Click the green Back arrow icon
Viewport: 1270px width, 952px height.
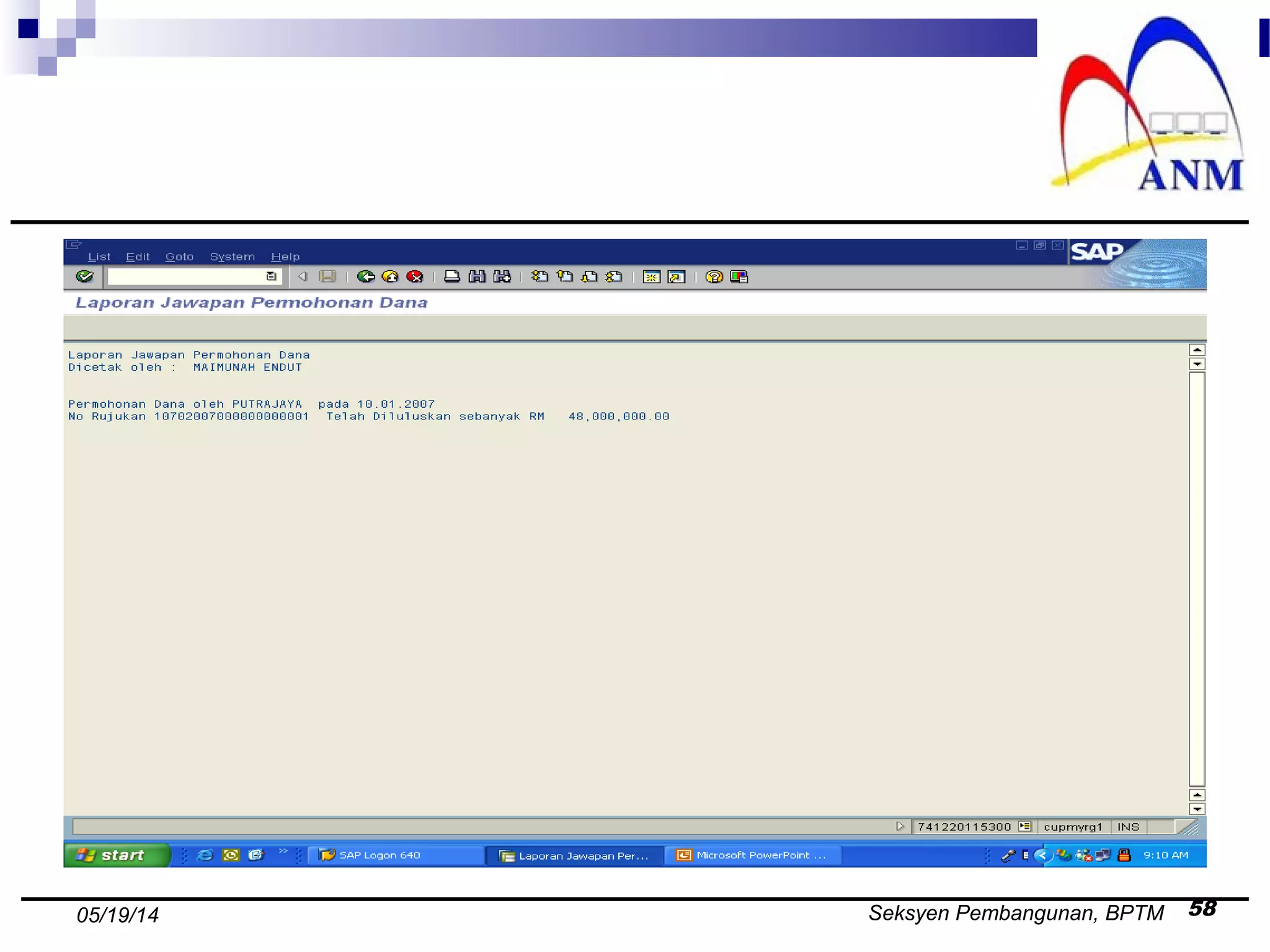[366, 276]
